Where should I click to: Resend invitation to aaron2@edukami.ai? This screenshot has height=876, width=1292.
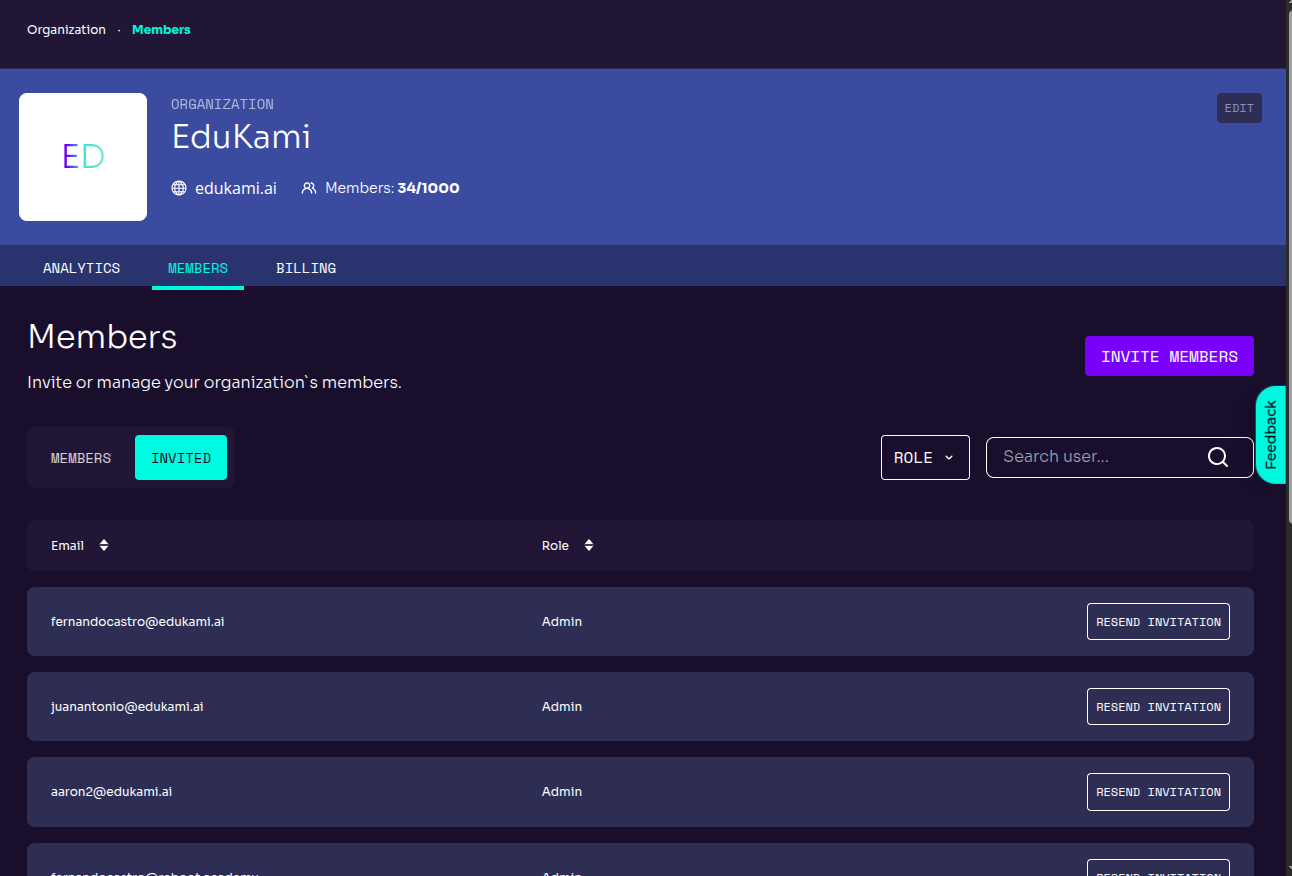(x=1157, y=791)
